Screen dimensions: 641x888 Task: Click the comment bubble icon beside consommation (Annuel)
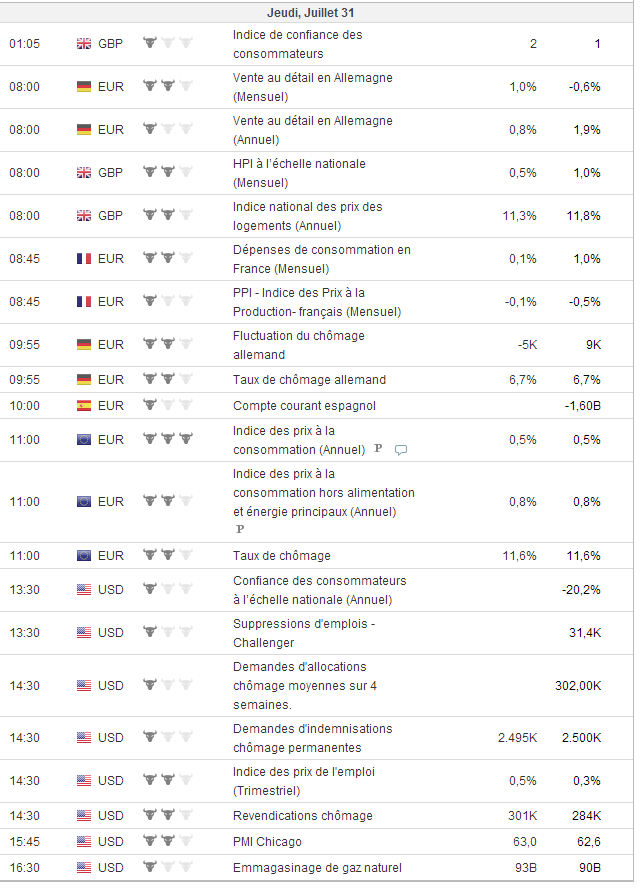click(x=401, y=450)
